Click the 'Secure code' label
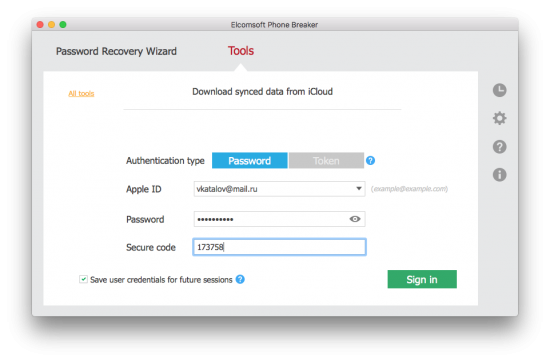The image size is (550, 362). coord(151,247)
